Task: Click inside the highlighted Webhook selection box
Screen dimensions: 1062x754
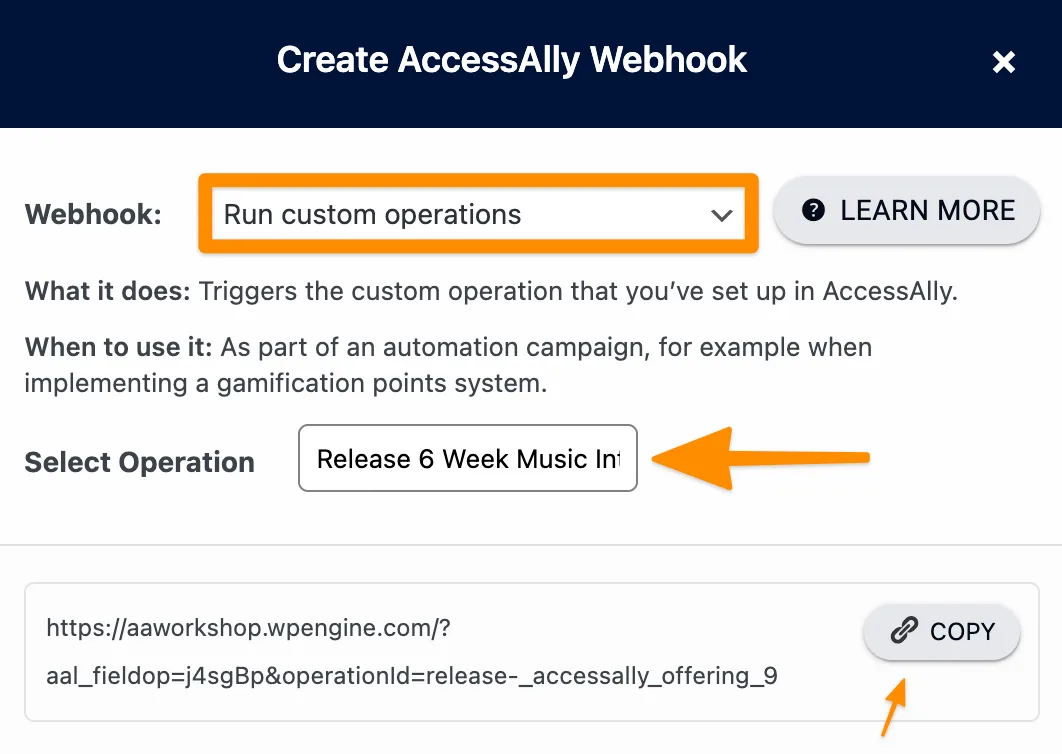Action: pyautogui.click(x=478, y=213)
